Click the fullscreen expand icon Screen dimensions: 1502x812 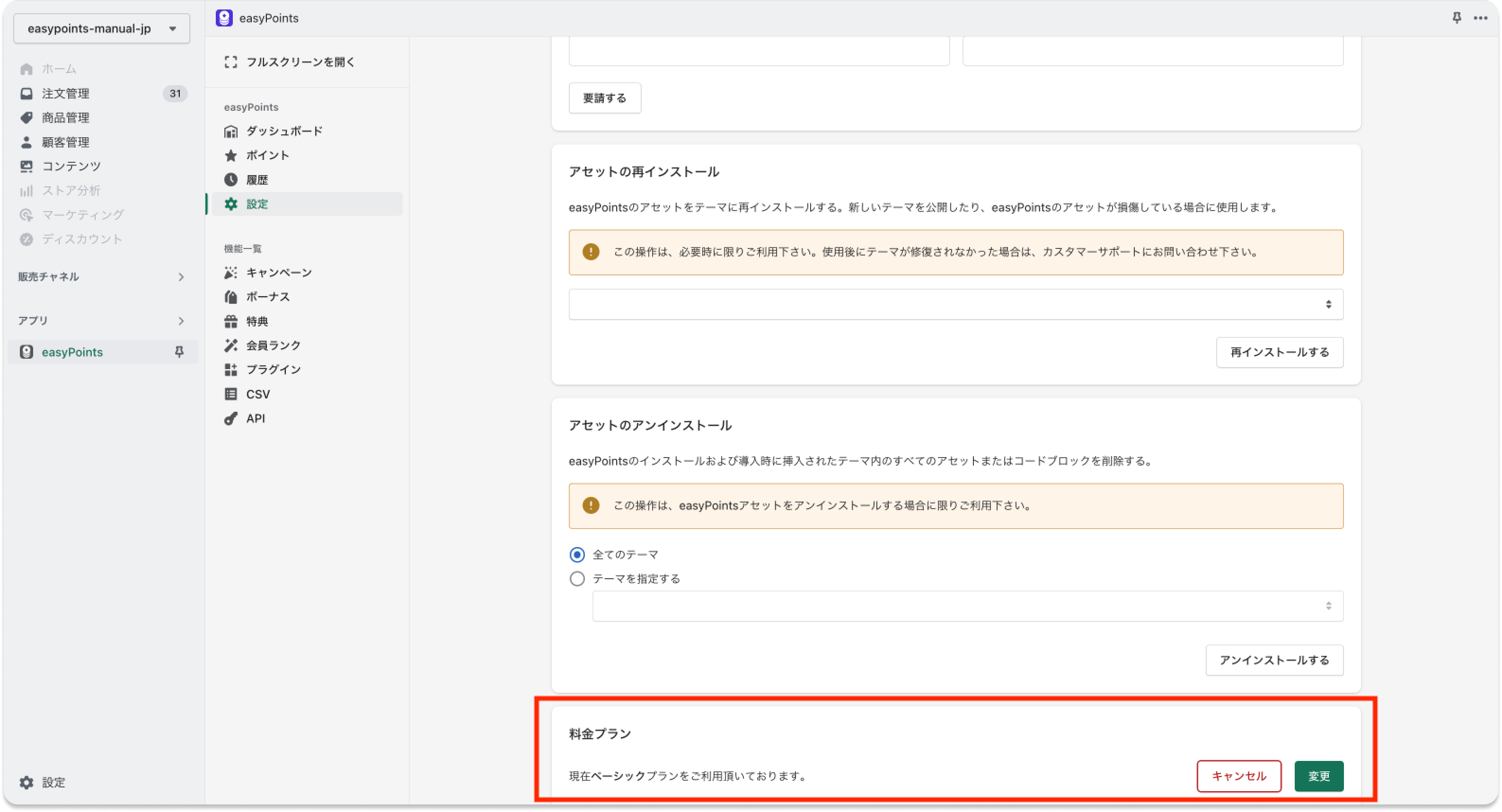coord(231,62)
